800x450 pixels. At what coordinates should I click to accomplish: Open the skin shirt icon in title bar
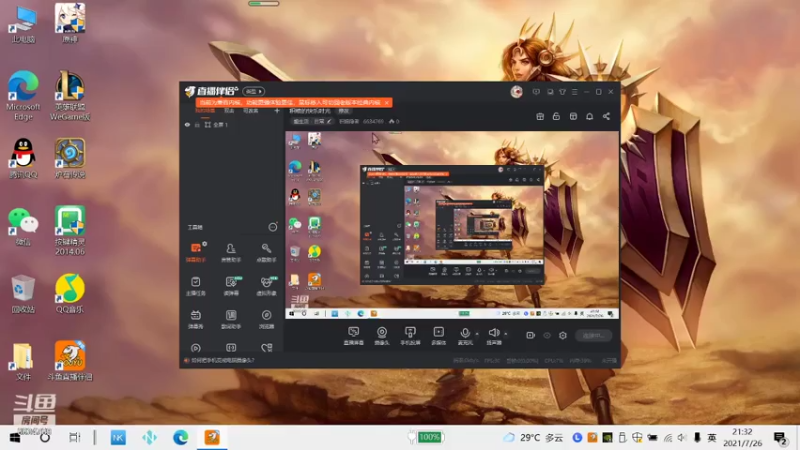(x=562, y=92)
